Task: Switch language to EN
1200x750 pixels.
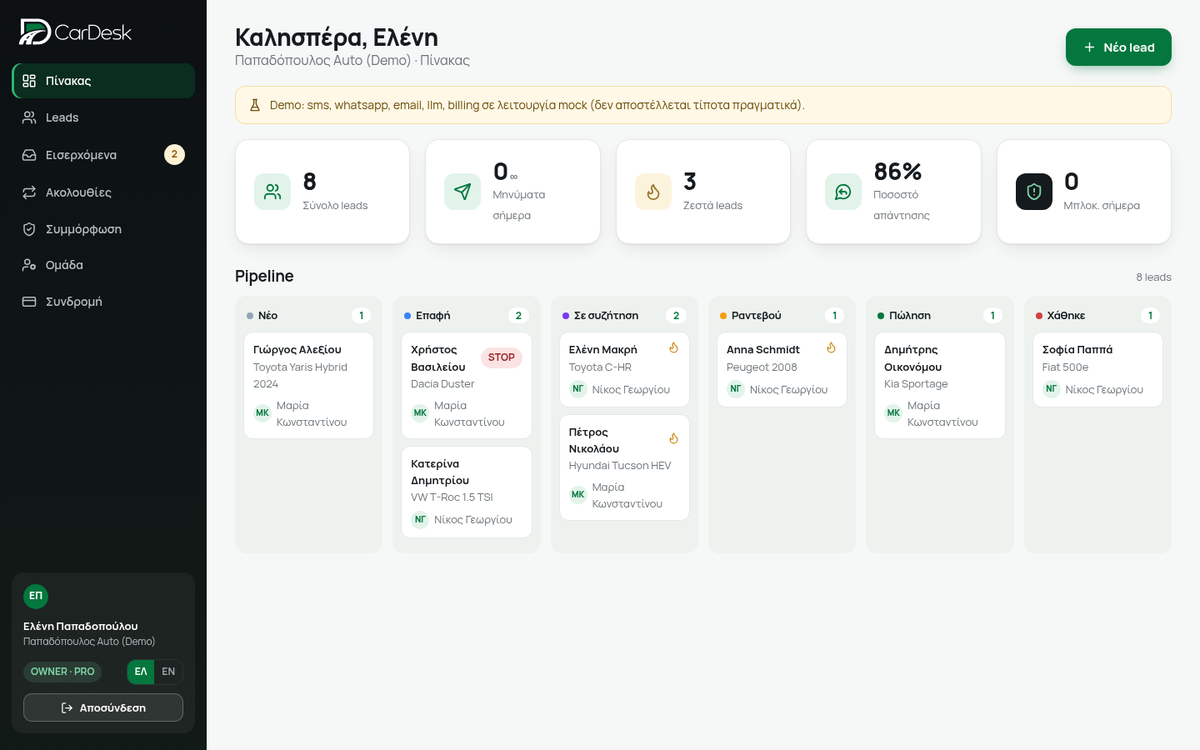Action: 168,672
